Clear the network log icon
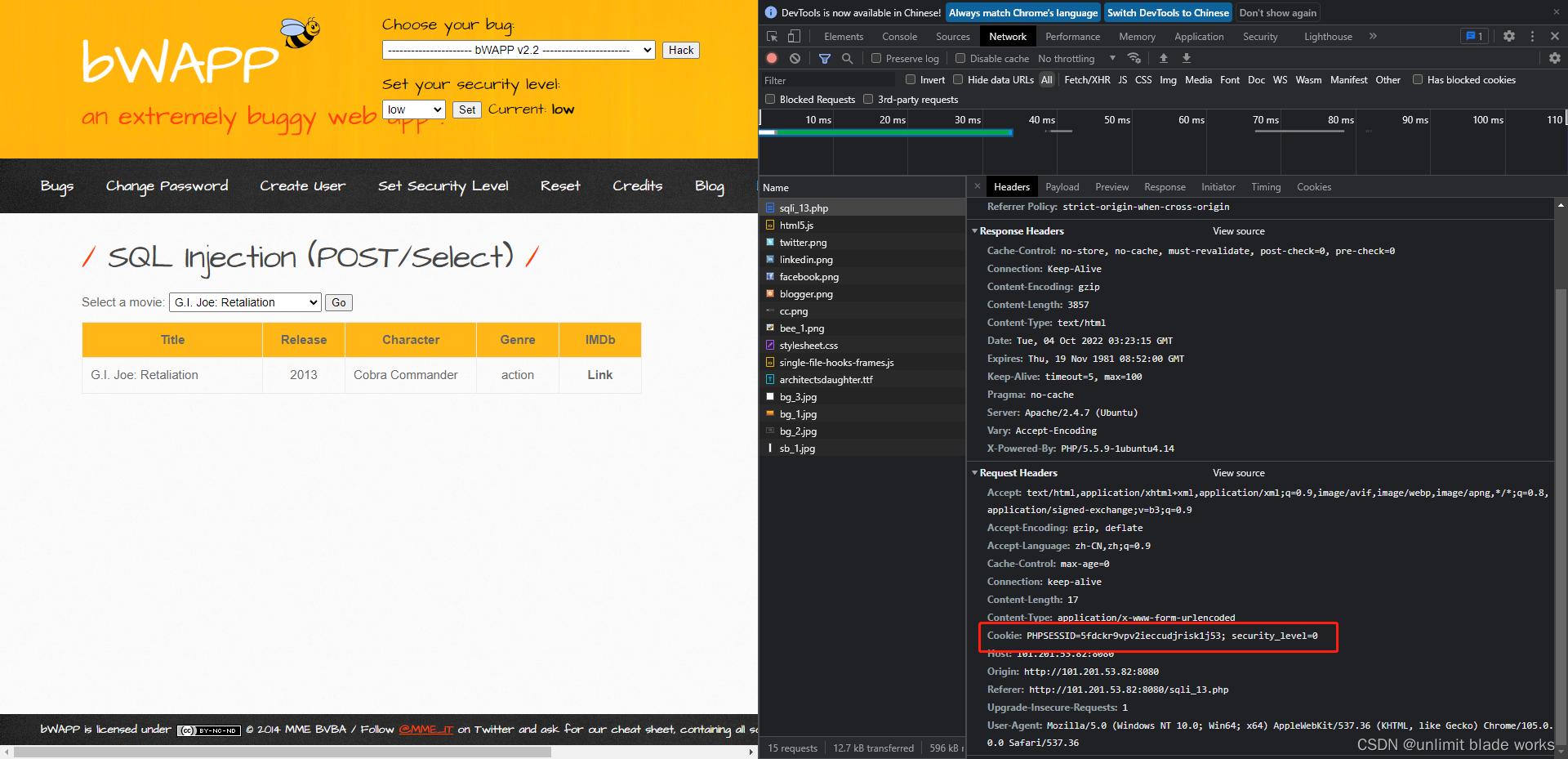Image resolution: width=1568 pixels, height=759 pixels. coord(795,58)
